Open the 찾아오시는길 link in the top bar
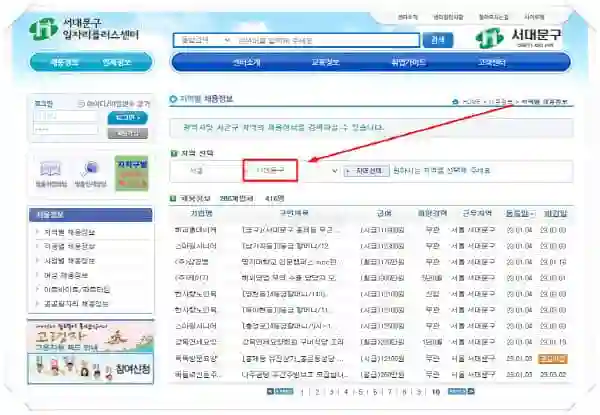The height and width of the screenshot is (415, 600). [494, 17]
